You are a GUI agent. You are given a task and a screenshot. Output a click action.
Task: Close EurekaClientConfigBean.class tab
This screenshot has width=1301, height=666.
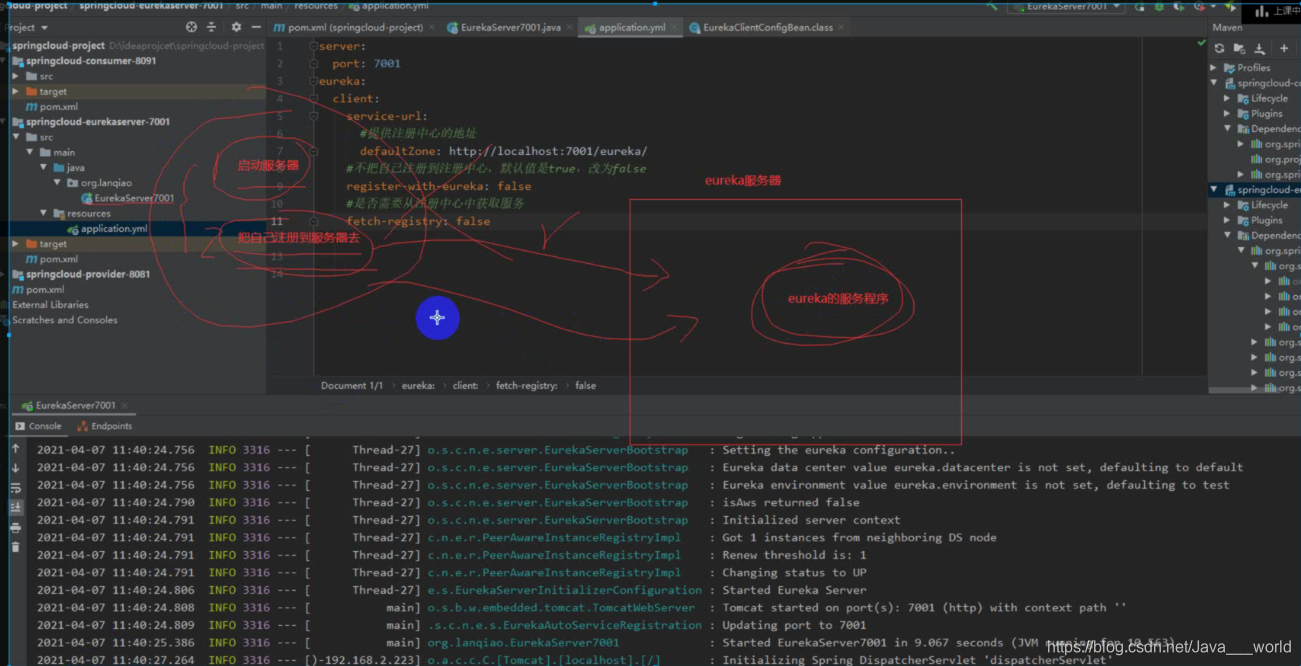click(x=843, y=28)
